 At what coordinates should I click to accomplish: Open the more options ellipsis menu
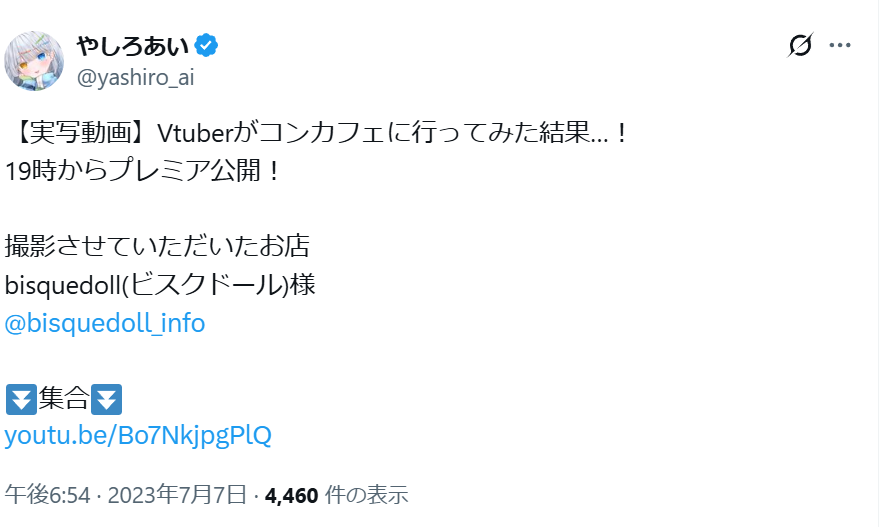coord(841,45)
